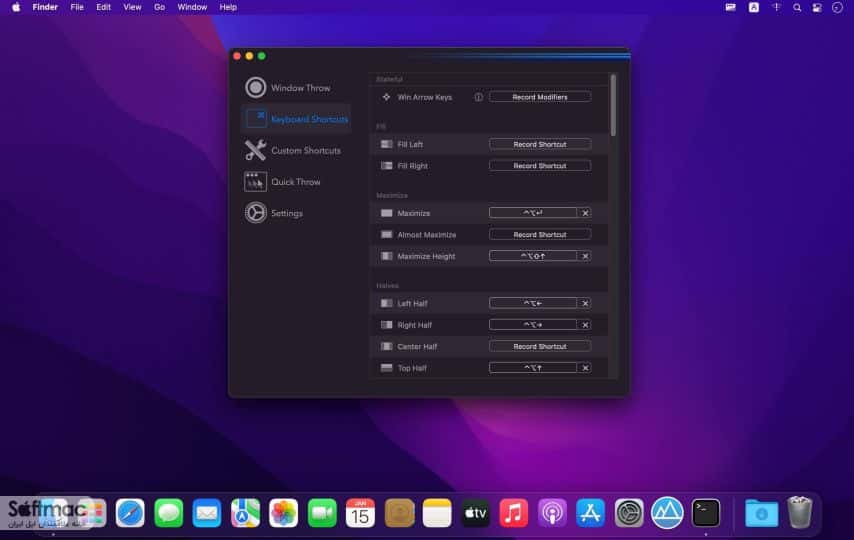The height and width of the screenshot is (540, 854).
Task: Open the Go menu
Action: tap(159, 7)
